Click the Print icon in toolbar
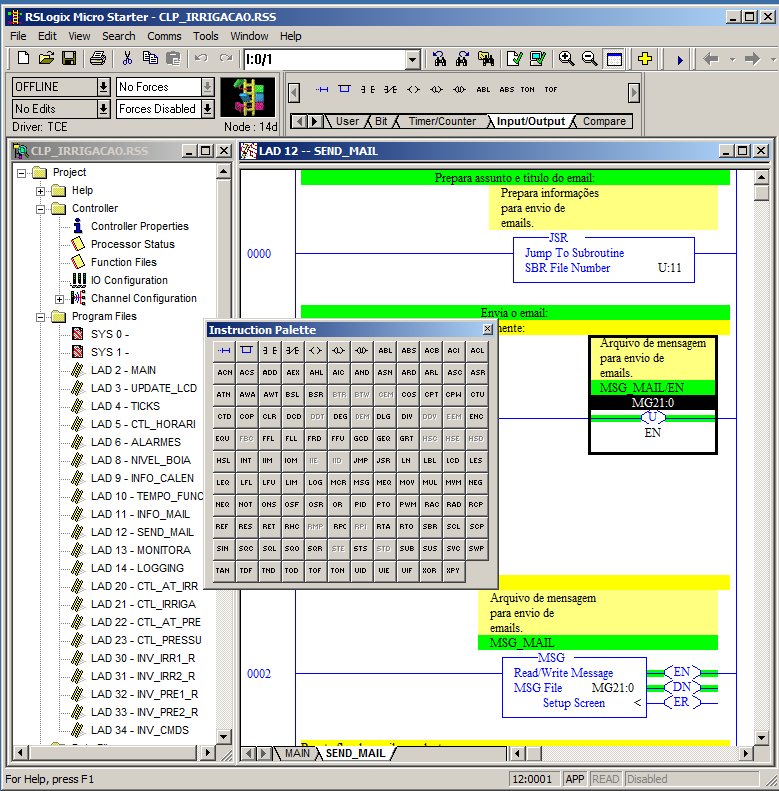The image size is (779, 791). tap(98, 59)
